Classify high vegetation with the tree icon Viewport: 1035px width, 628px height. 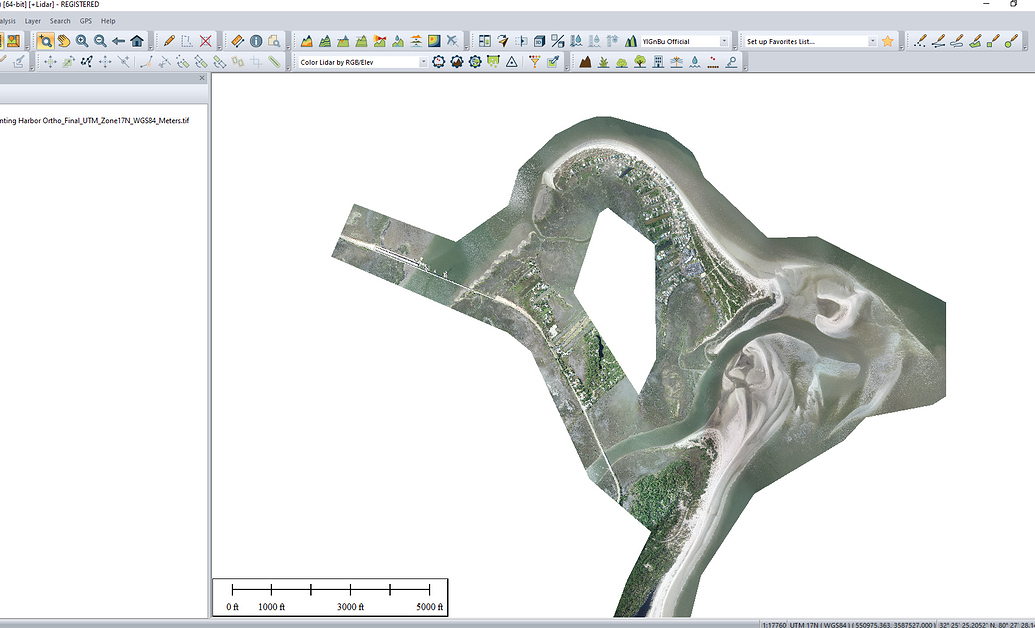(x=642, y=62)
